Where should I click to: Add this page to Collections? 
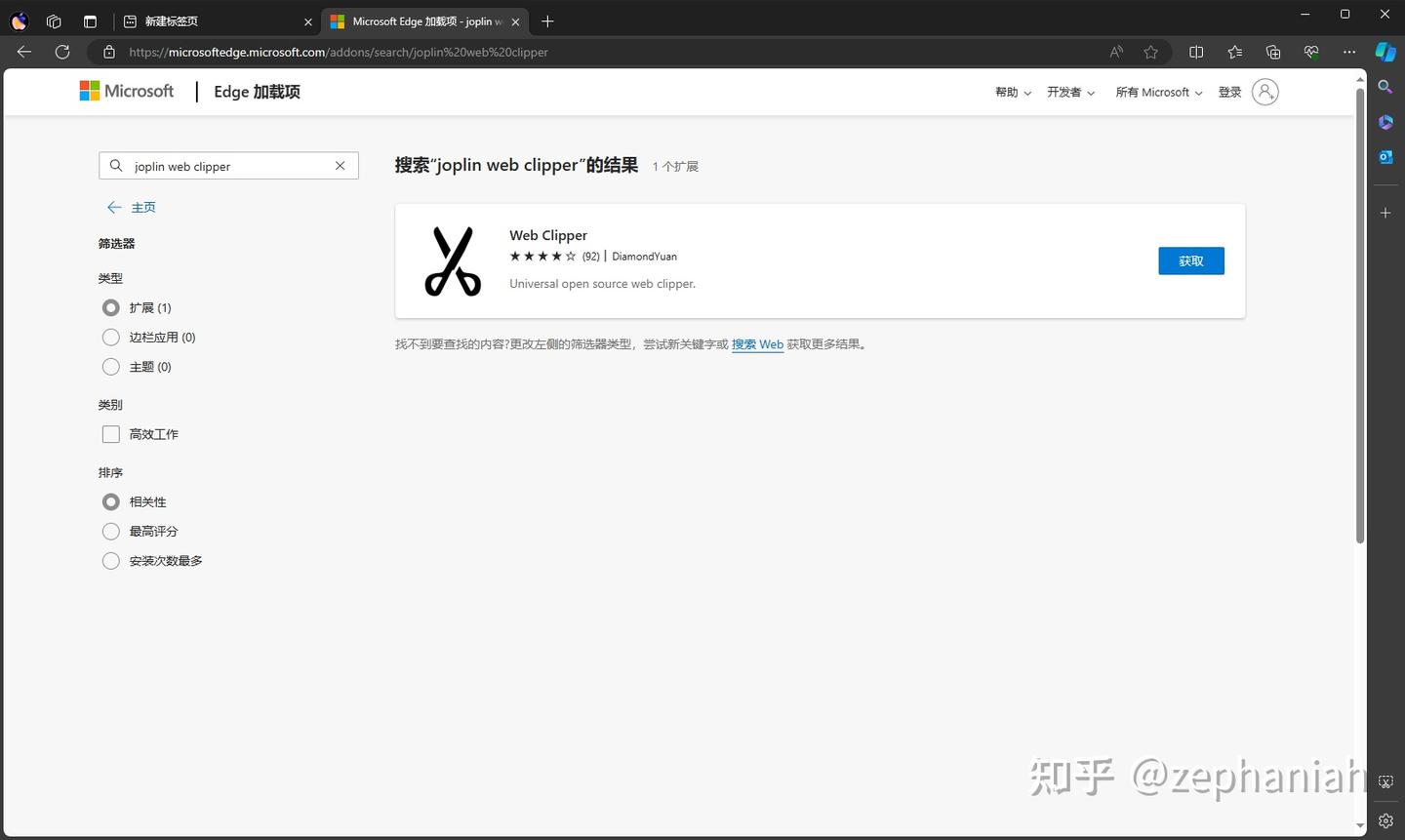click(1272, 52)
